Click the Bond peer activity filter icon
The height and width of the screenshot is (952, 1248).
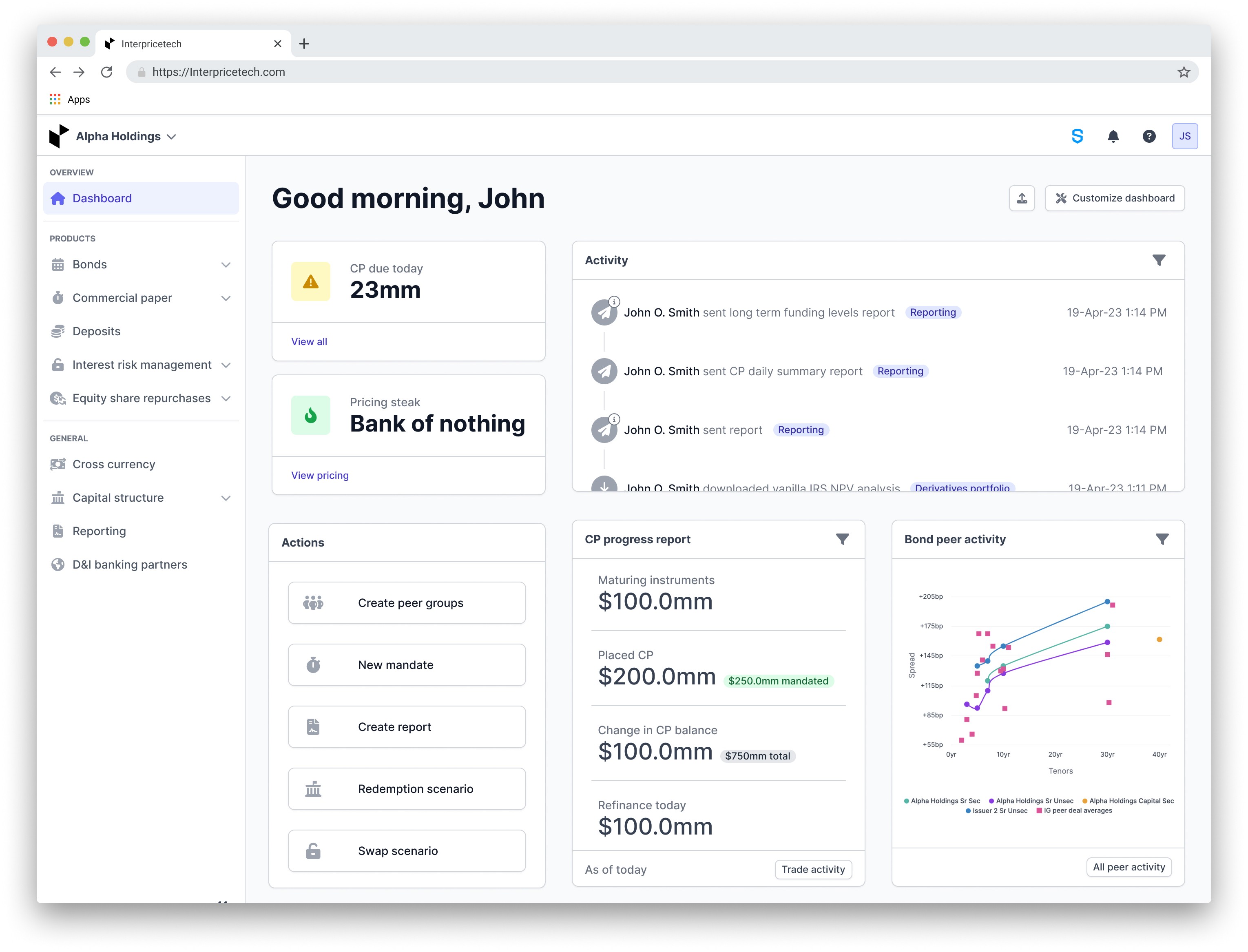pyautogui.click(x=1161, y=539)
